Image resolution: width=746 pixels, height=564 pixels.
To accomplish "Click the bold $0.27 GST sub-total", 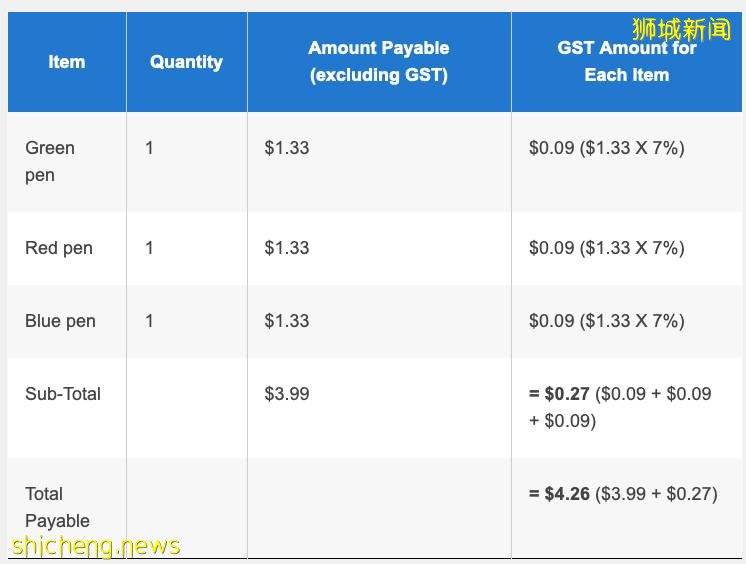I will pos(567,394).
